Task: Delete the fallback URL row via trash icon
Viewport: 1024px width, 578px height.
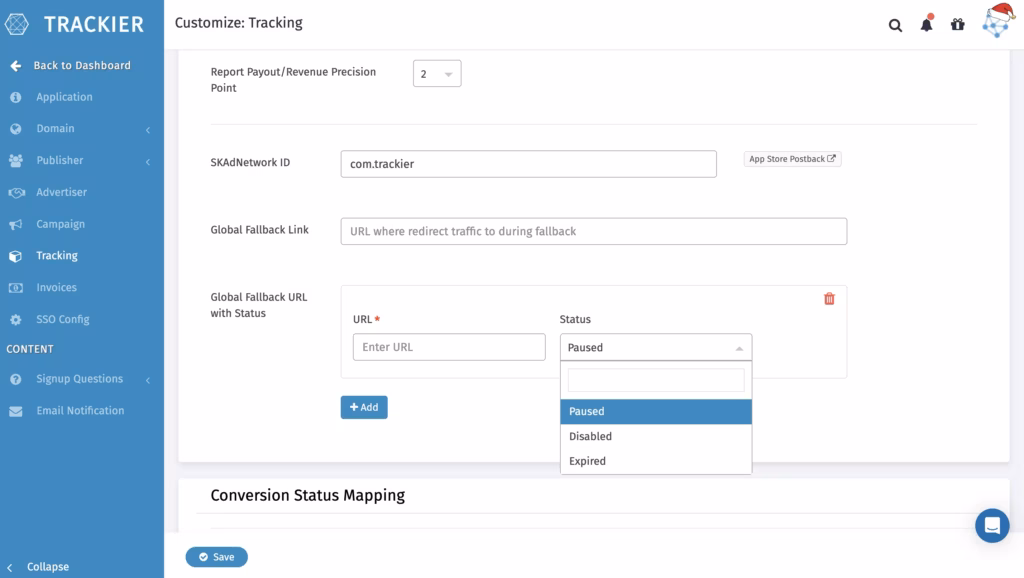Action: click(829, 298)
